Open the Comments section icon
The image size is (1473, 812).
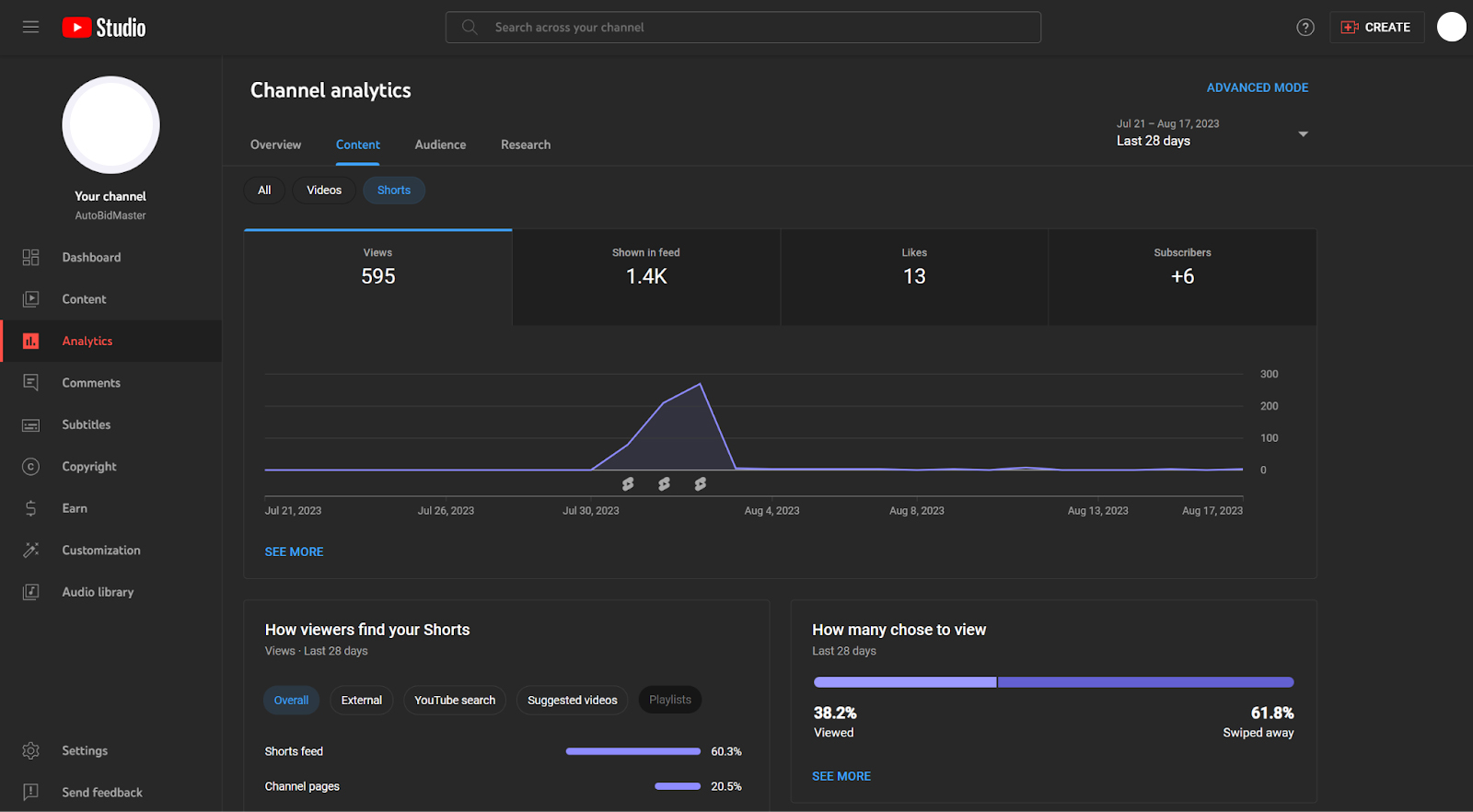pos(30,383)
